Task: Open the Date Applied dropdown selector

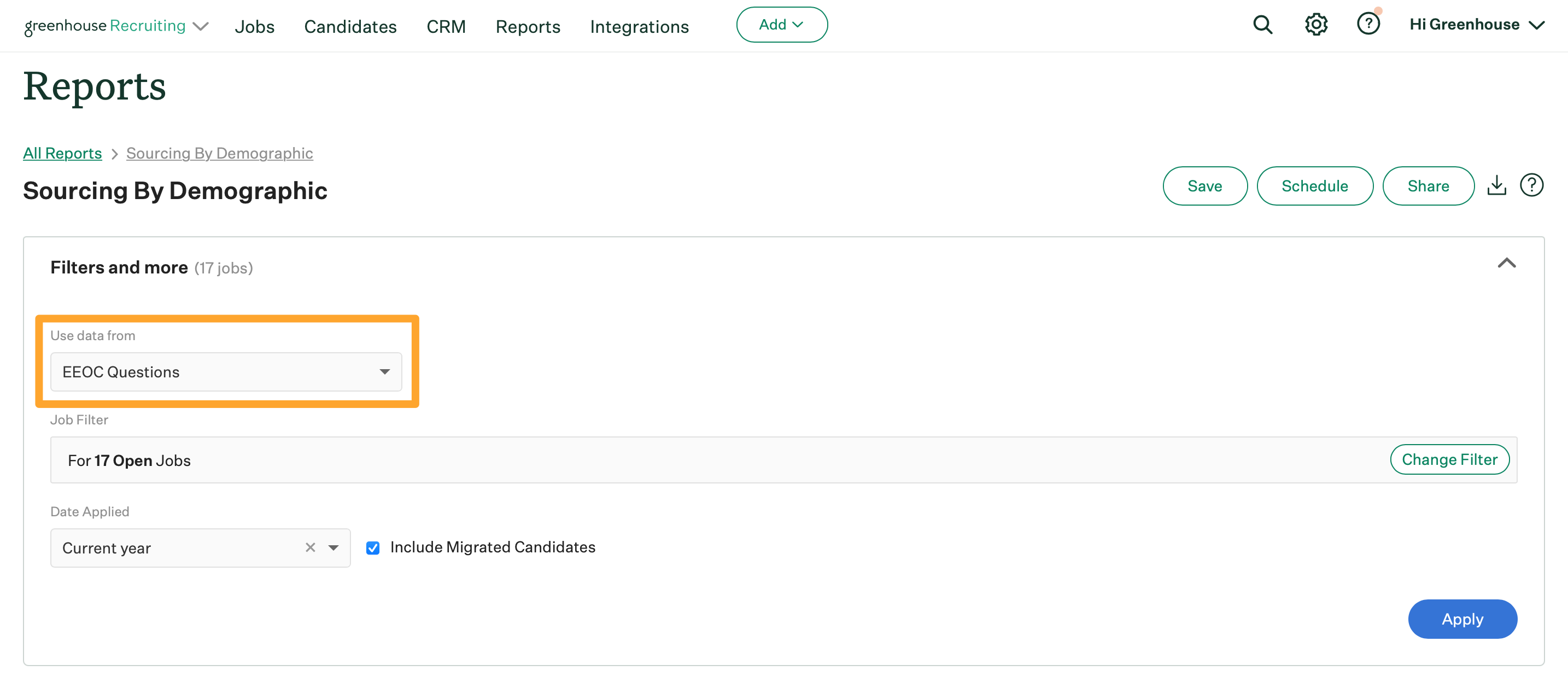Action: pos(335,548)
